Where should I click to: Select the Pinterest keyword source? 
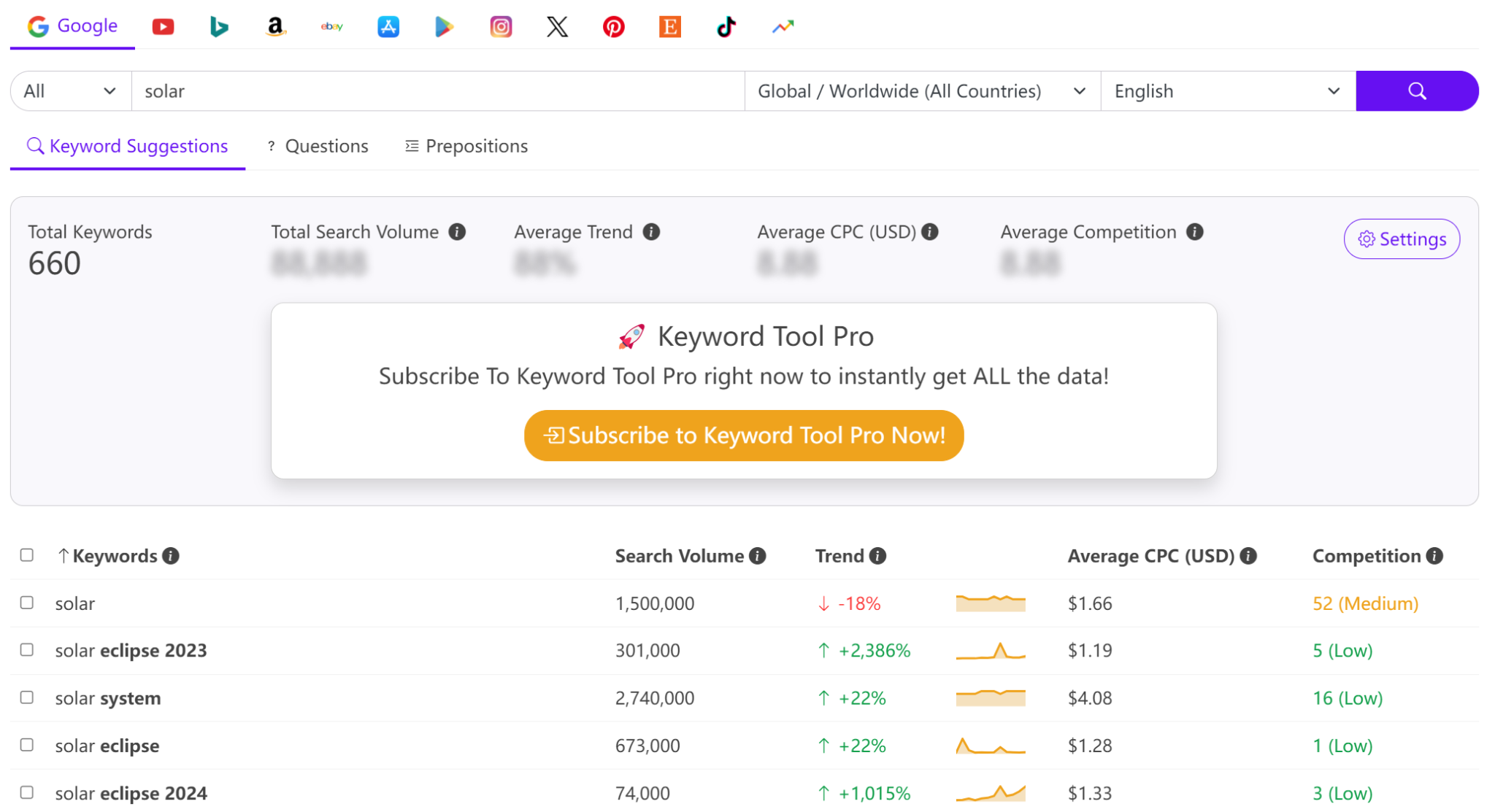tap(613, 27)
